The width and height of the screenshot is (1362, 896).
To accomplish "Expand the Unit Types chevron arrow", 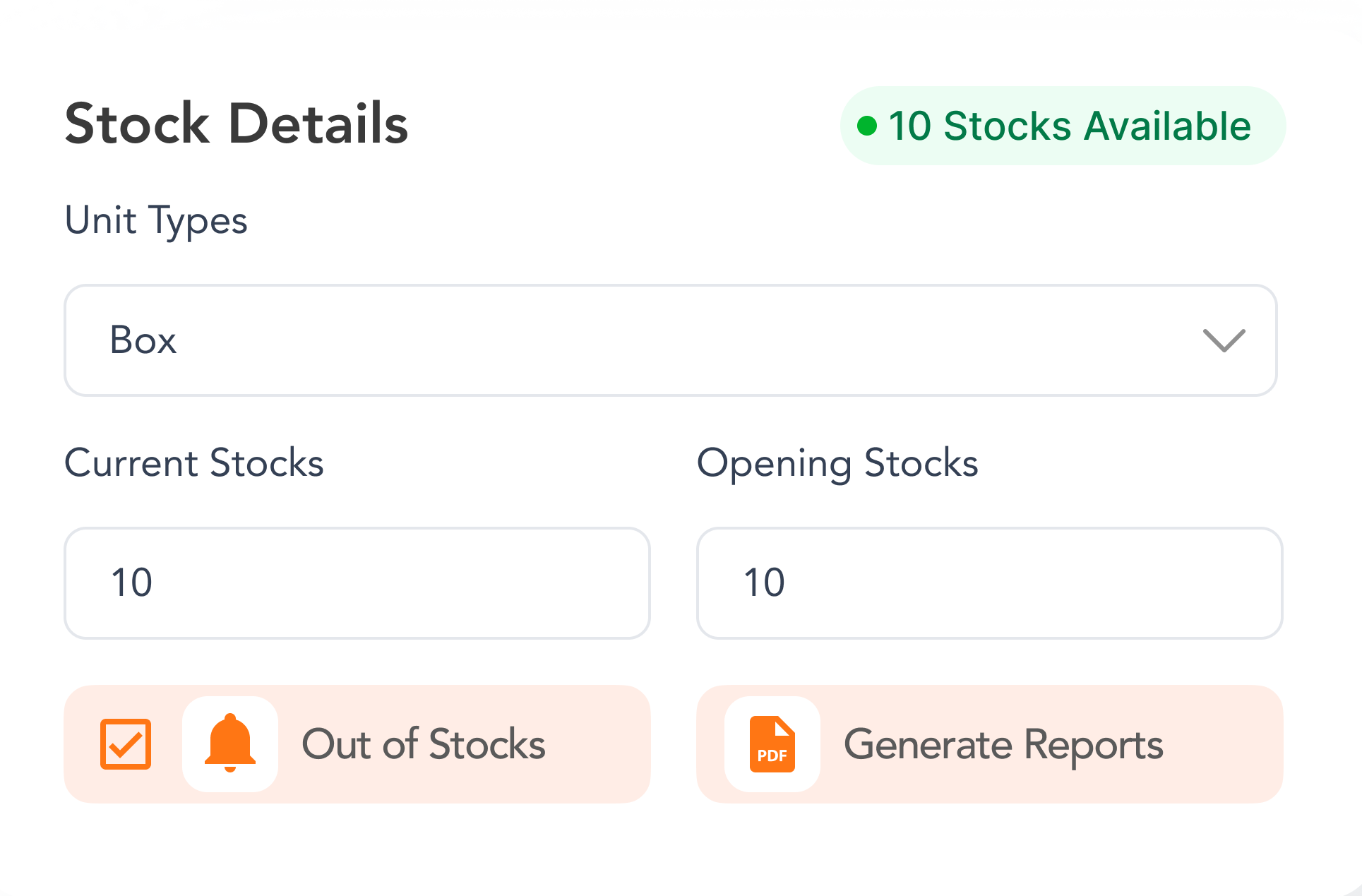I will pyautogui.click(x=1224, y=340).
